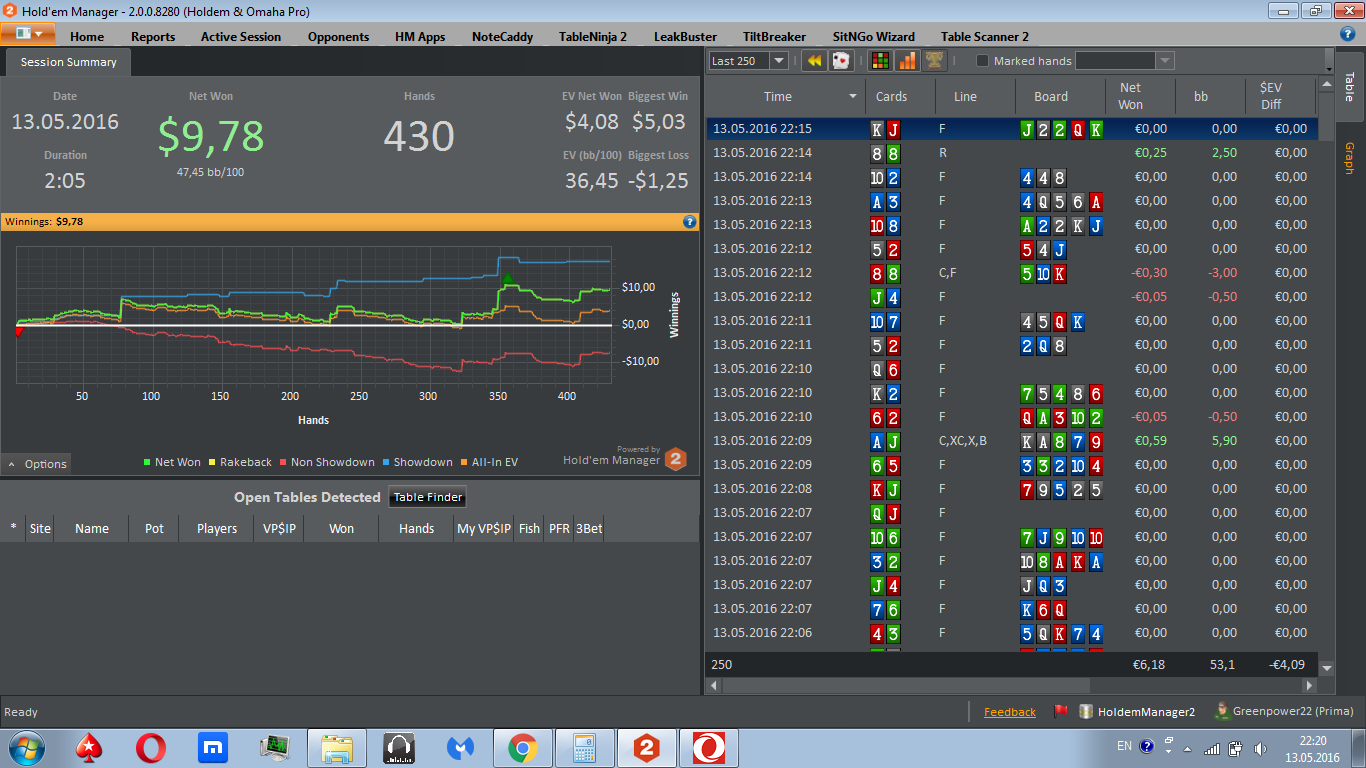The width and height of the screenshot is (1366, 768).
Task: Click the Fish column header
Action: 529,529
